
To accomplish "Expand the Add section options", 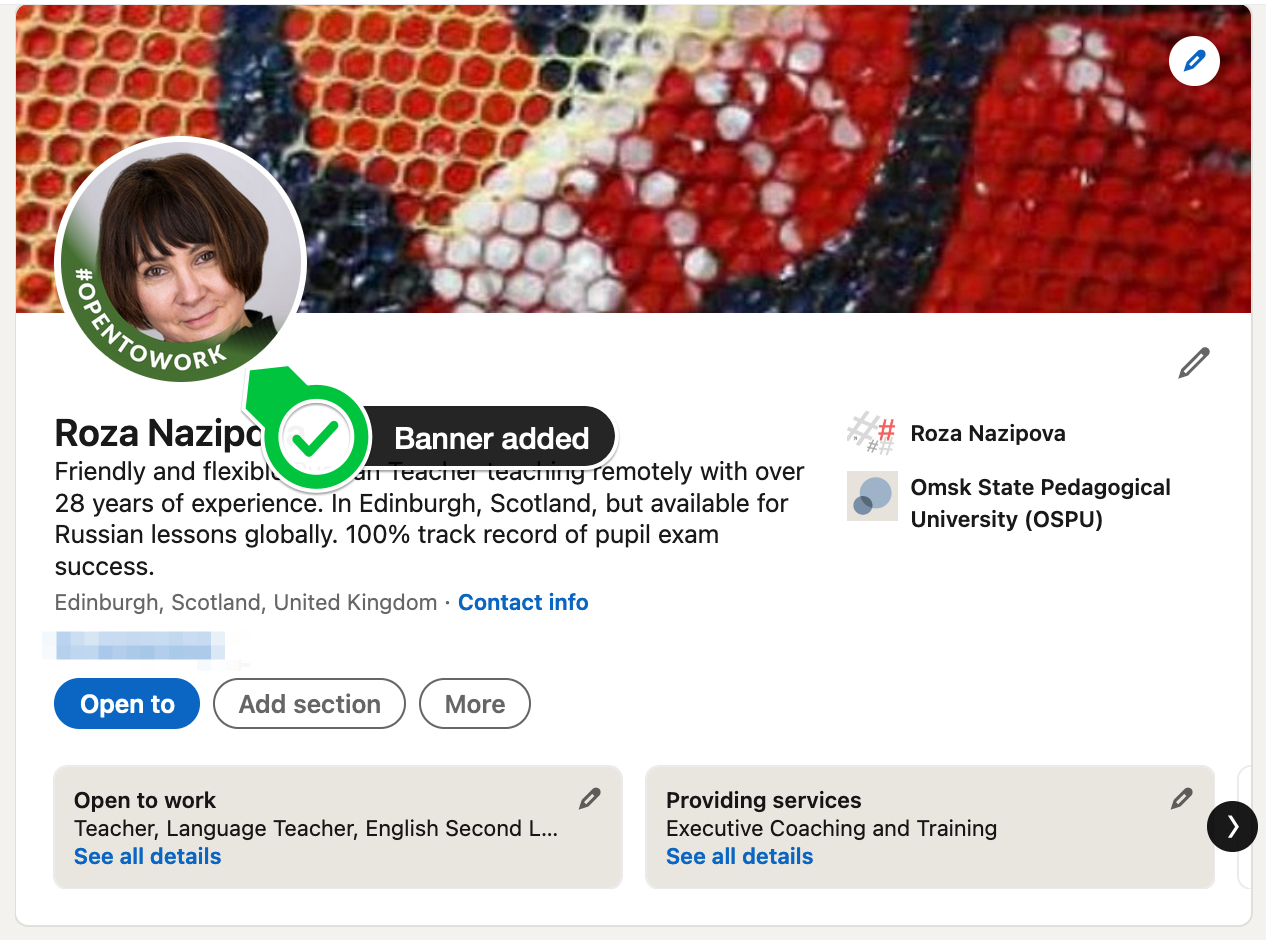I will pos(310,704).
